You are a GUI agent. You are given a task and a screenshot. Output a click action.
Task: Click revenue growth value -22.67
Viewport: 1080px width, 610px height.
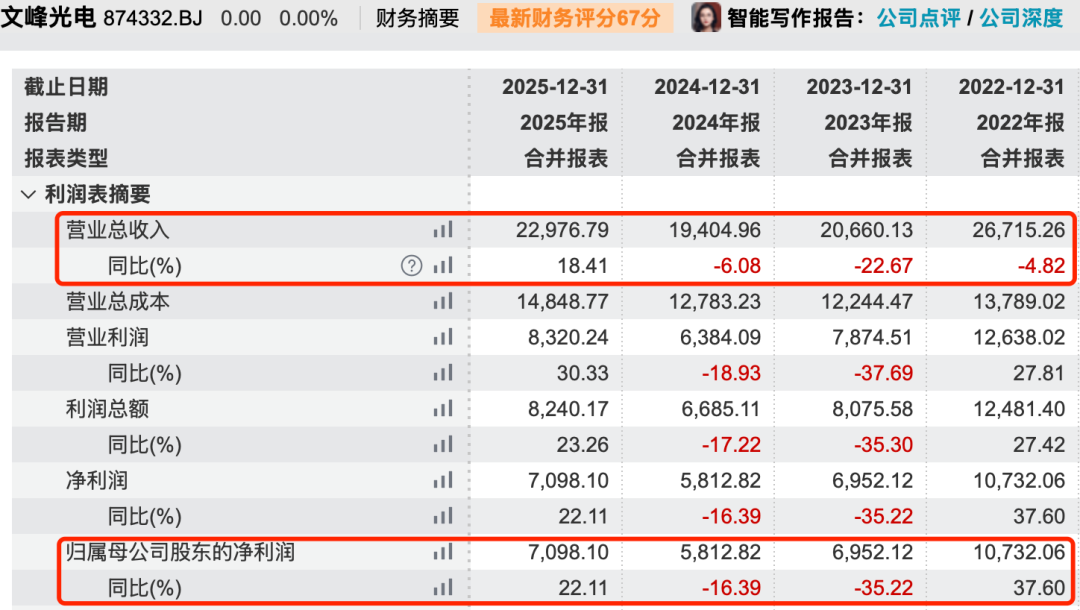coord(884,266)
